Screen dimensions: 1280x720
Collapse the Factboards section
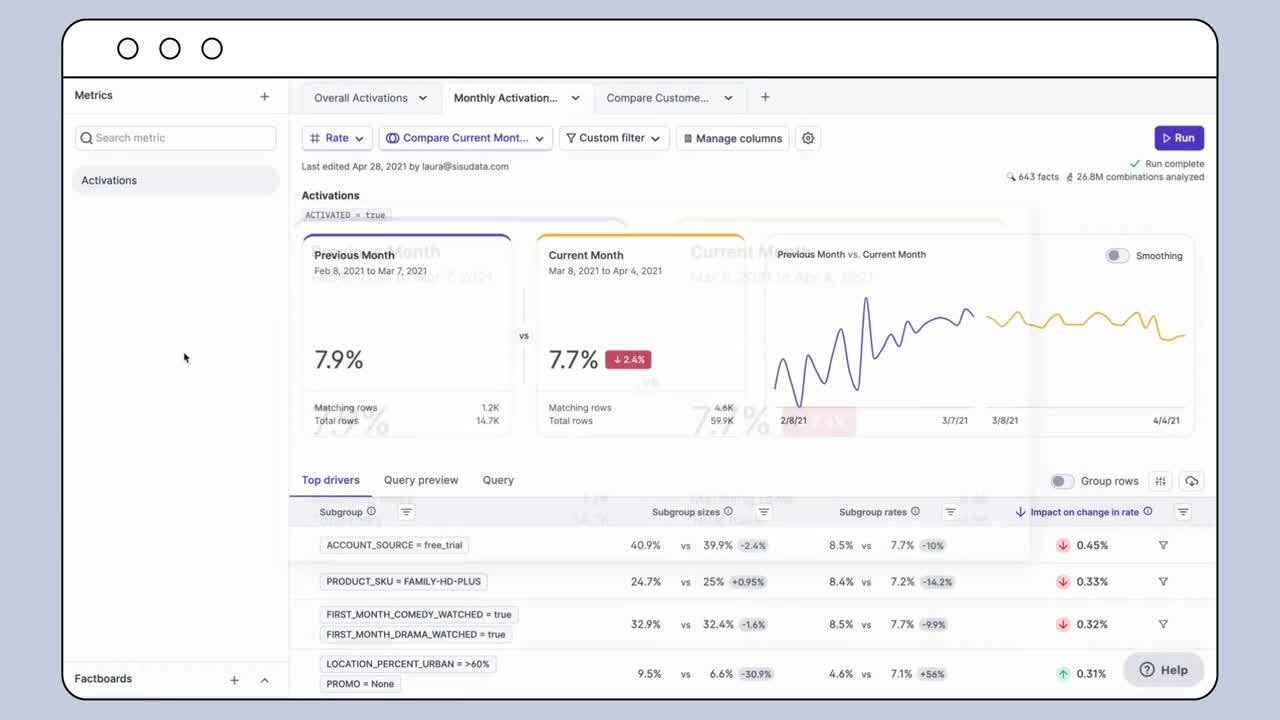(x=265, y=680)
